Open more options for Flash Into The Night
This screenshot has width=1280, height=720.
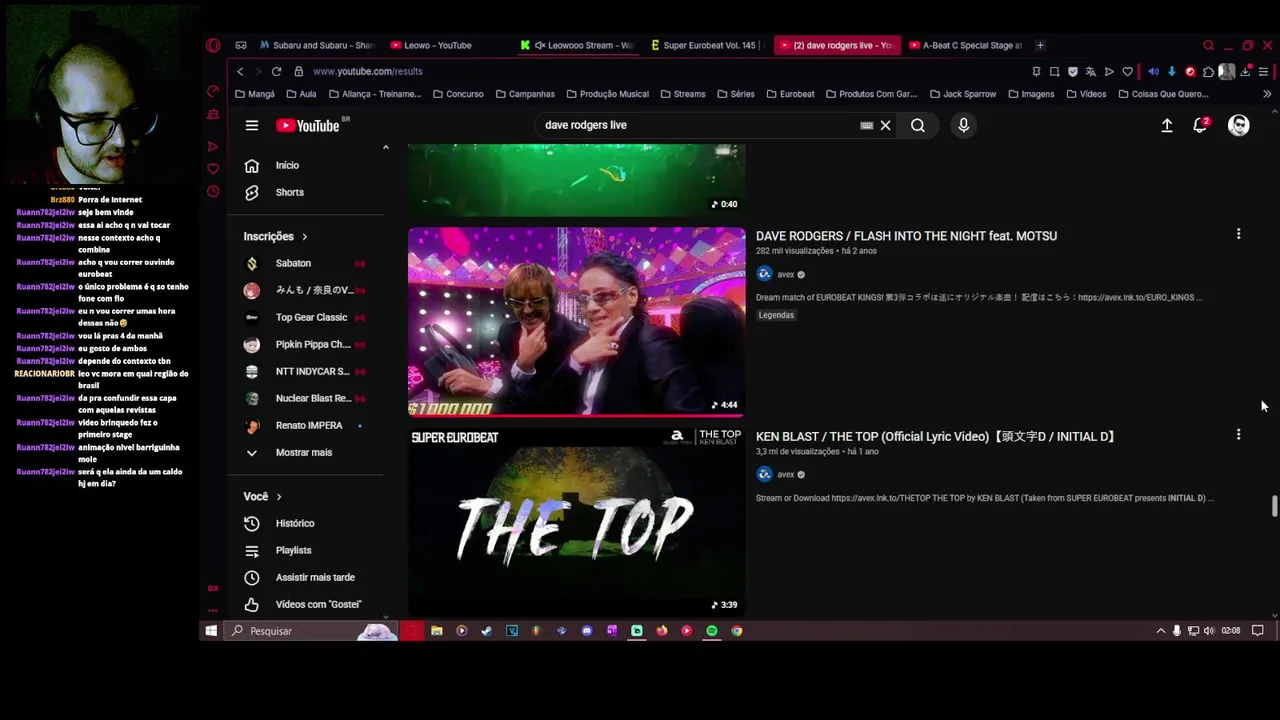(1238, 234)
